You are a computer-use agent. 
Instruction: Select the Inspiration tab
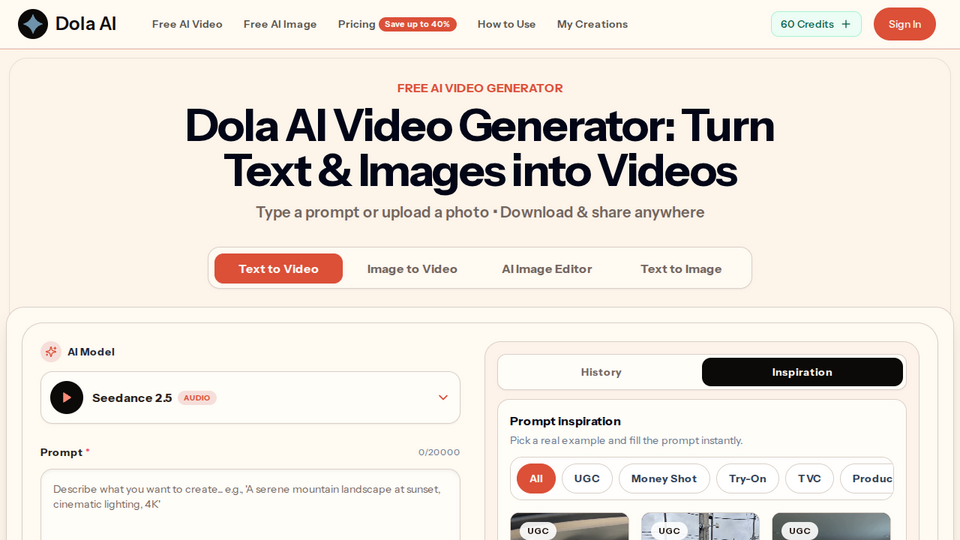(x=802, y=372)
